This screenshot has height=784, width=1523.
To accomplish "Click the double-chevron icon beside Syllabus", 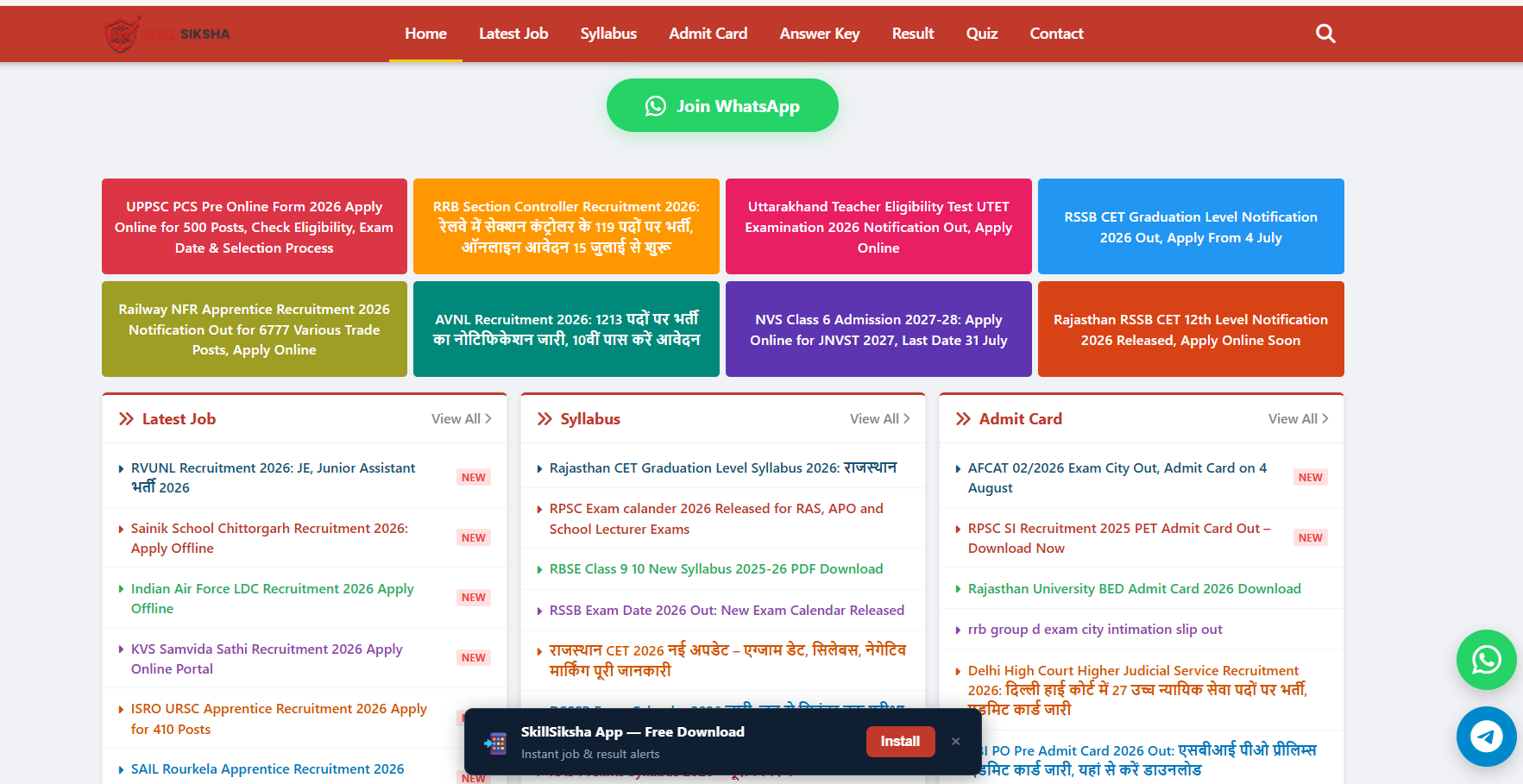I will tap(544, 419).
